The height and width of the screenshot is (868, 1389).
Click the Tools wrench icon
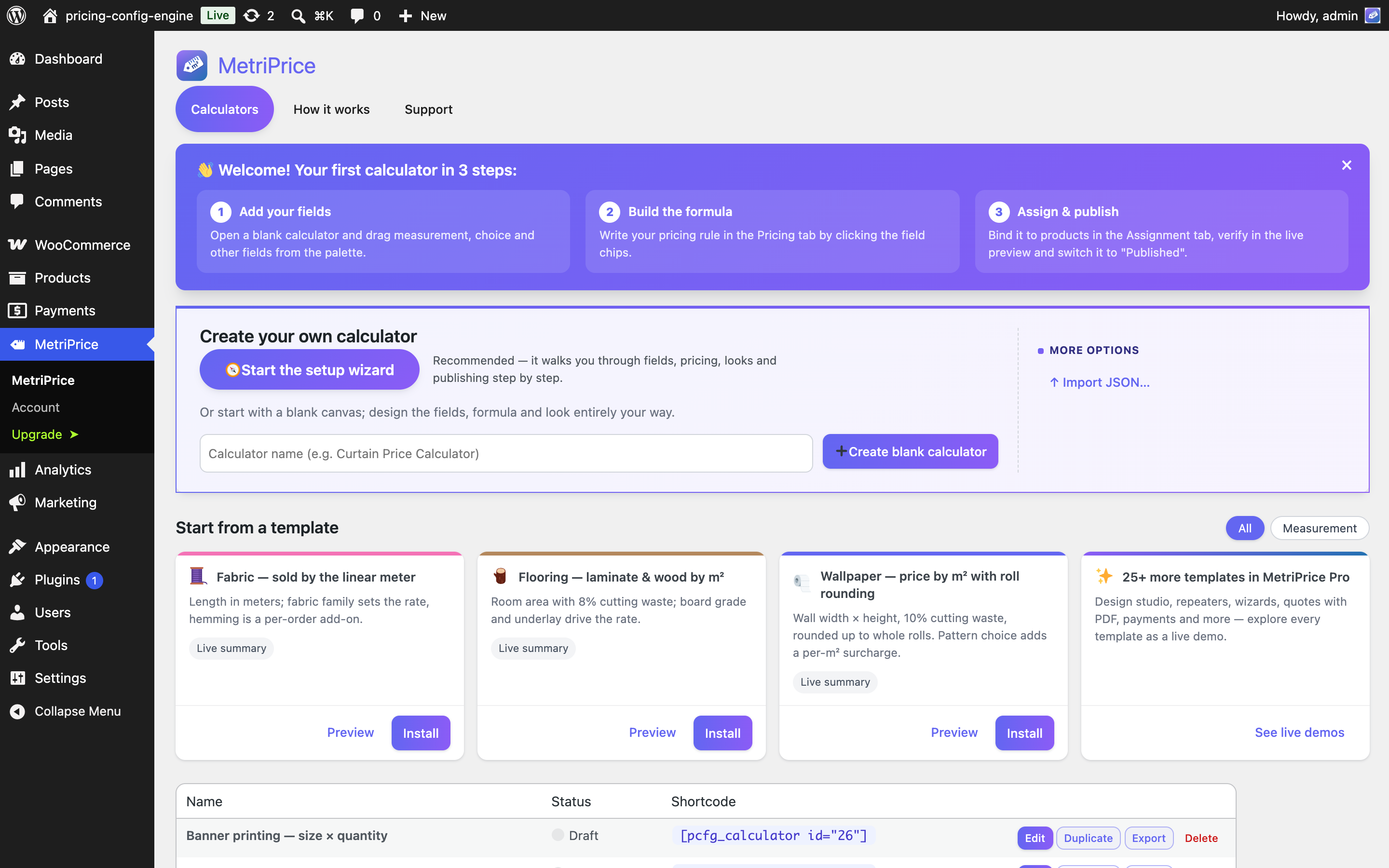point(17,645)
